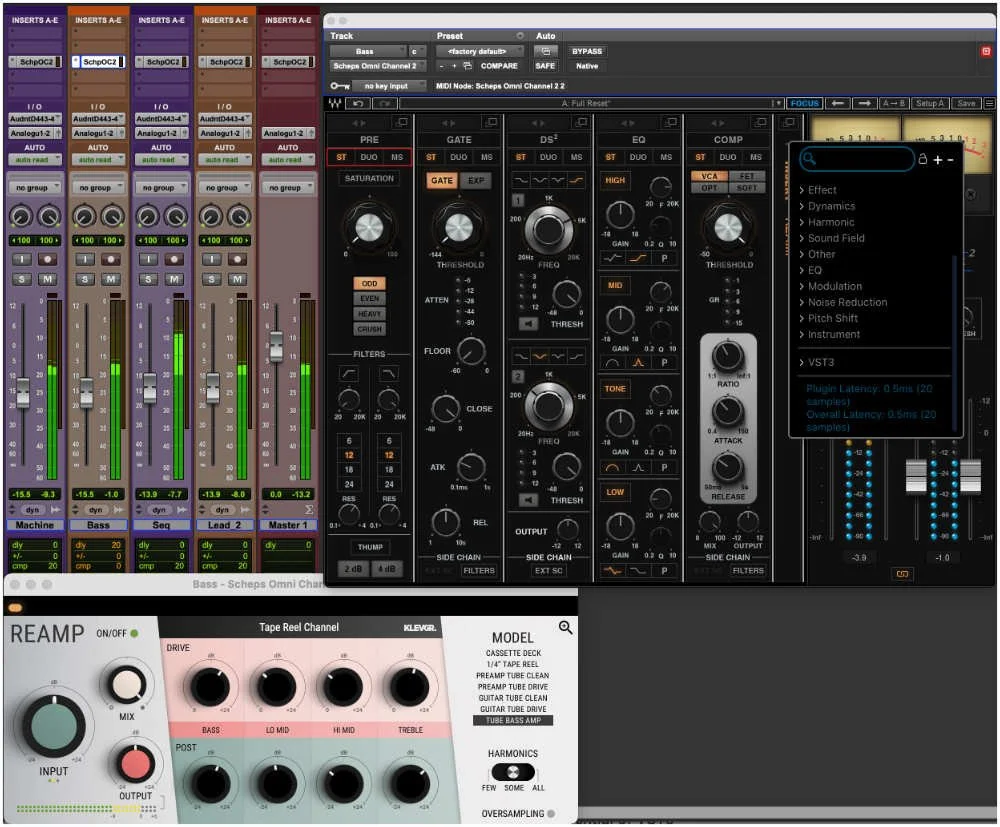Image resolution: width=1000 pixels, height=827 pixels.
Task: Expand the COMP module window icon
Action: (x=760, y=122)
